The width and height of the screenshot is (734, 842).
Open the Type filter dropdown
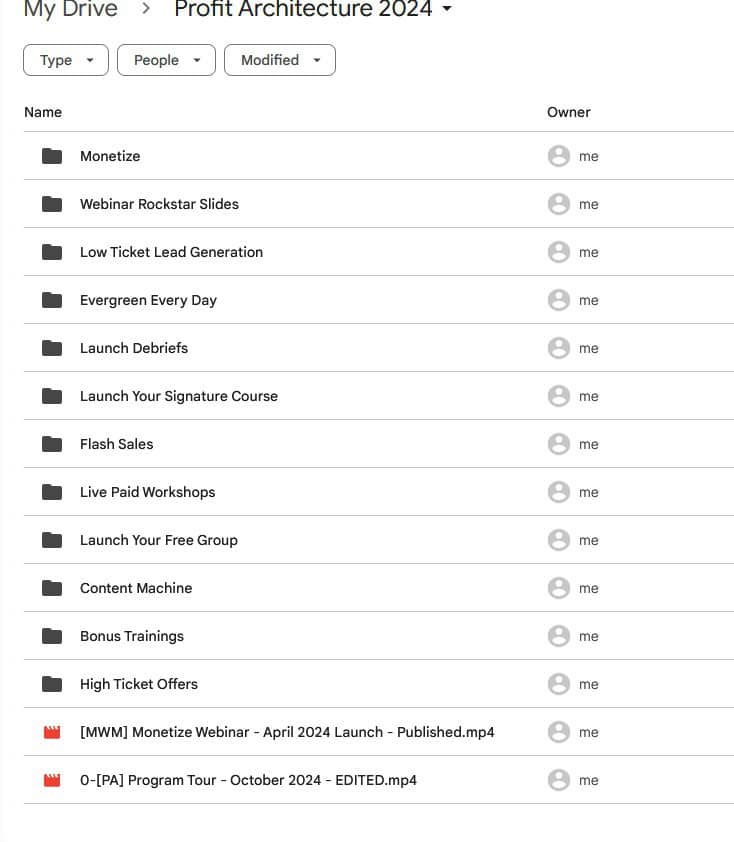[66, 60]
